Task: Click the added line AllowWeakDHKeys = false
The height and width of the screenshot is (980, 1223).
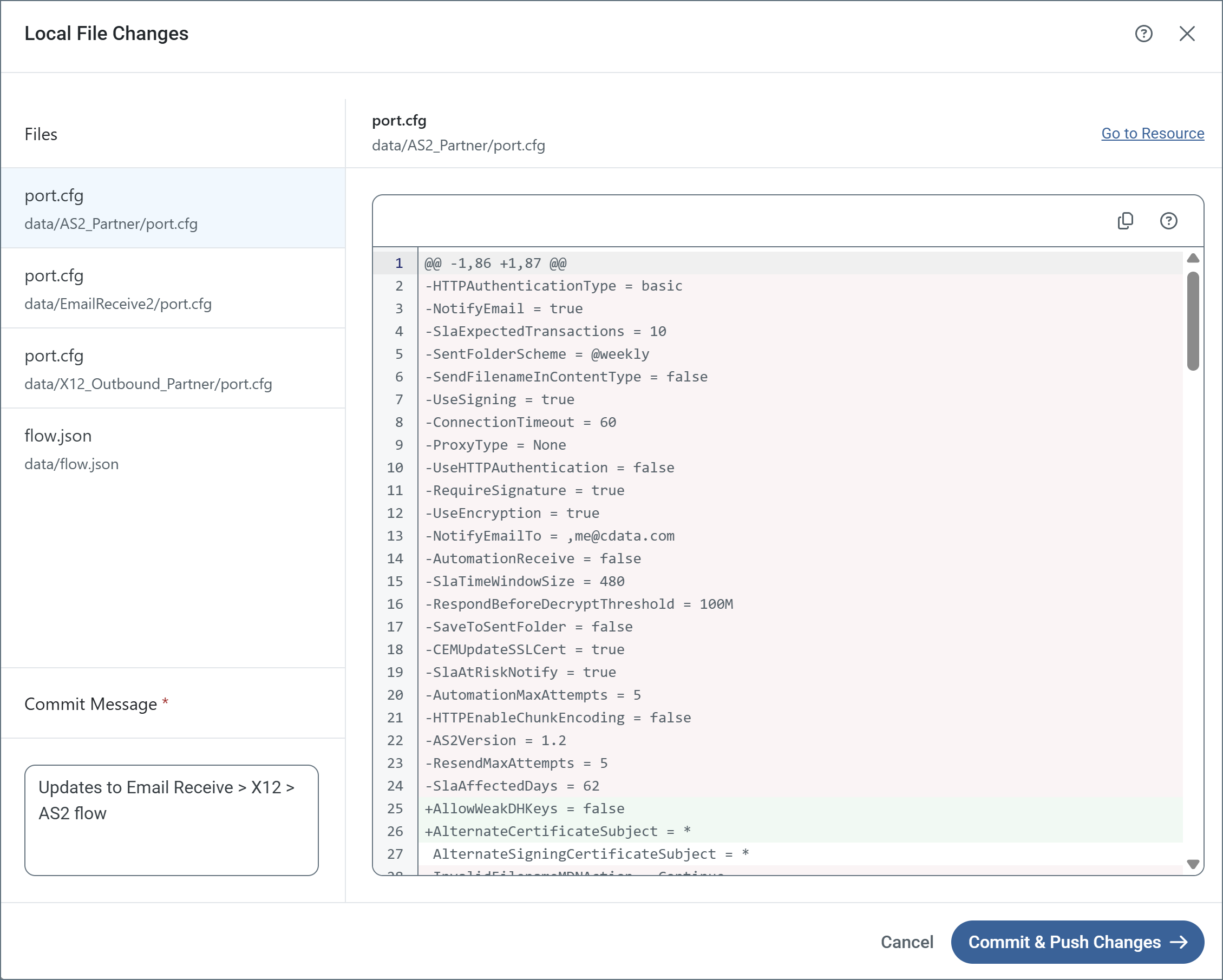Action: pos(525,808)
